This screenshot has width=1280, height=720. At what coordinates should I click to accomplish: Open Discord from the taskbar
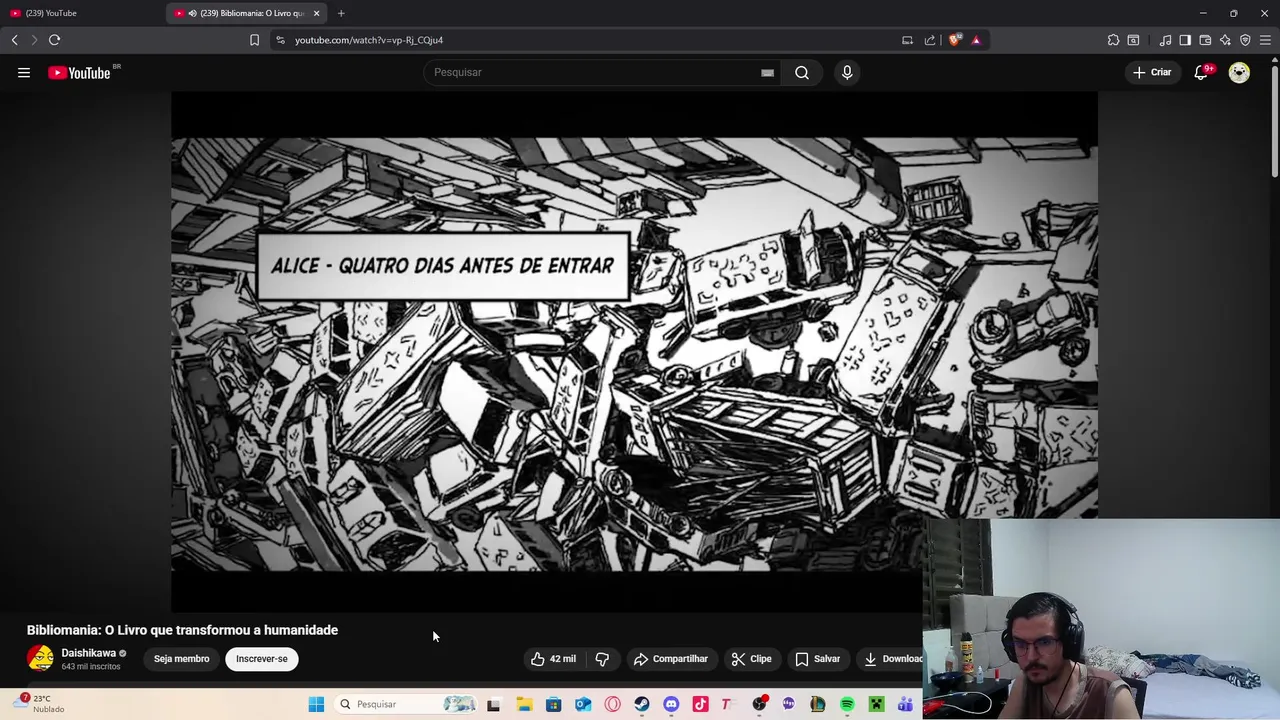click(x=671, y=704)
